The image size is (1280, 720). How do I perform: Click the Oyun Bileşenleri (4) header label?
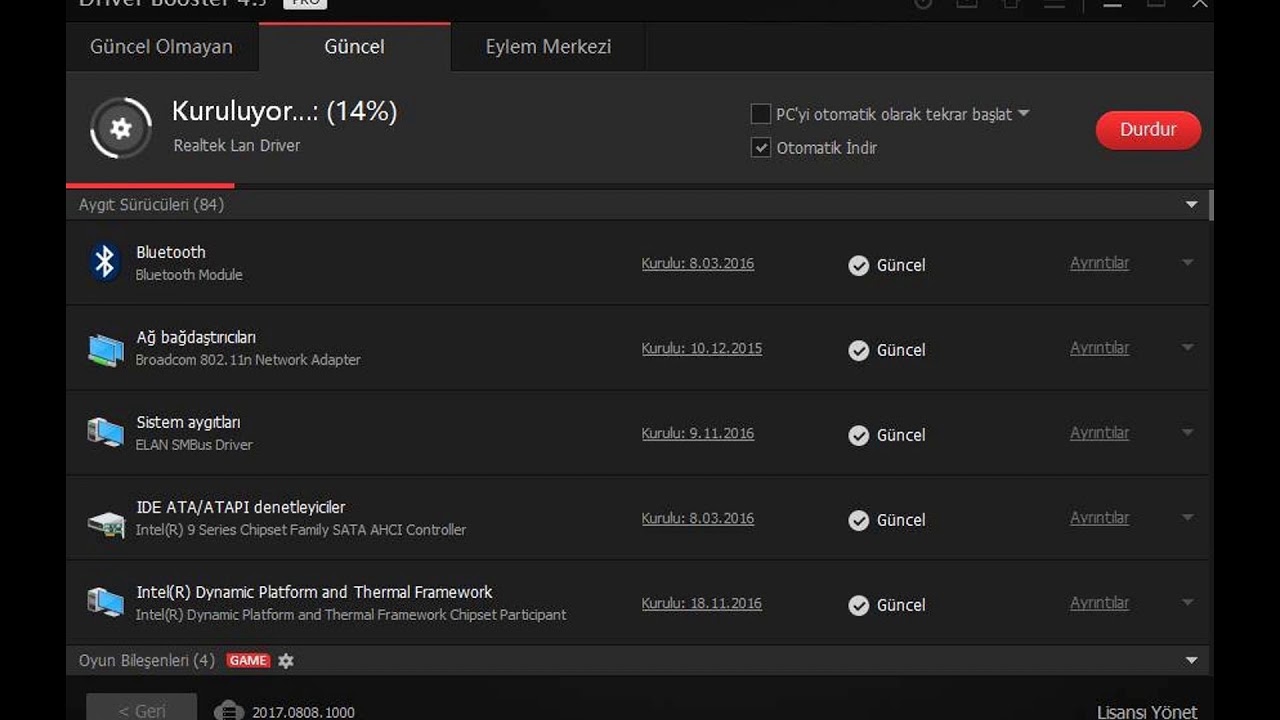pyautogui.click(x=147, y=661)
